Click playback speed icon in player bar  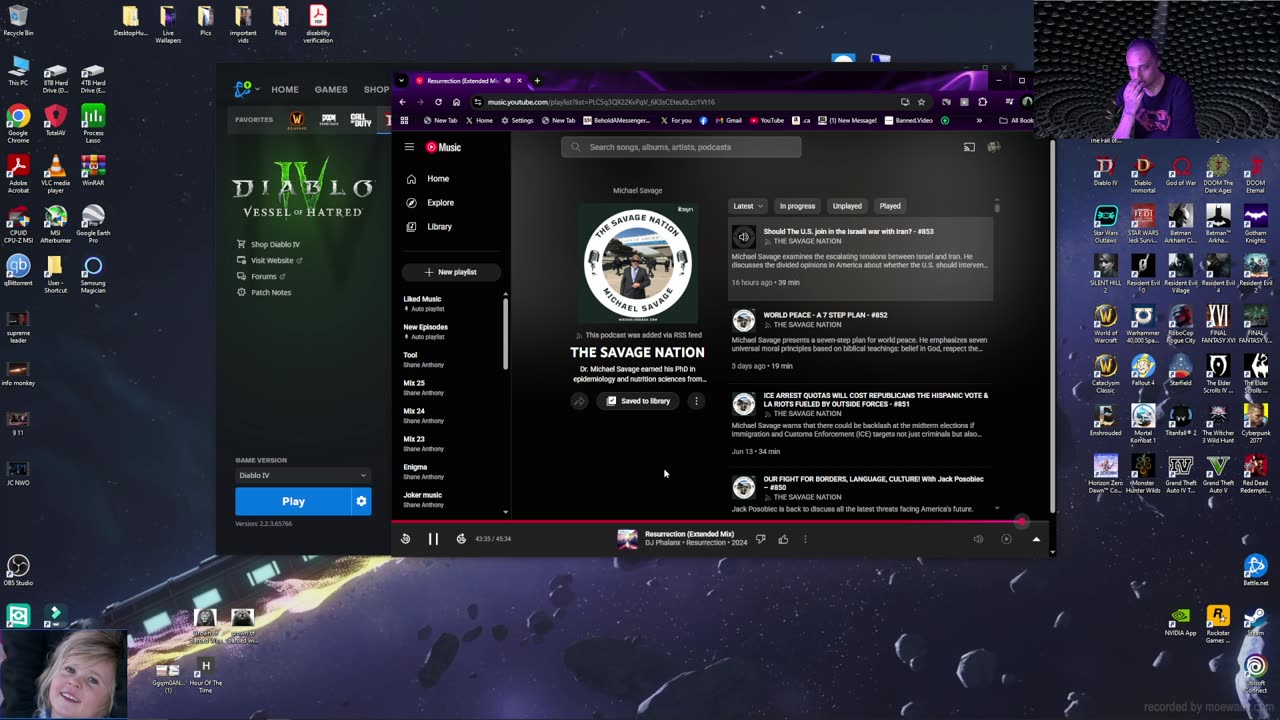coord(1006,539)
